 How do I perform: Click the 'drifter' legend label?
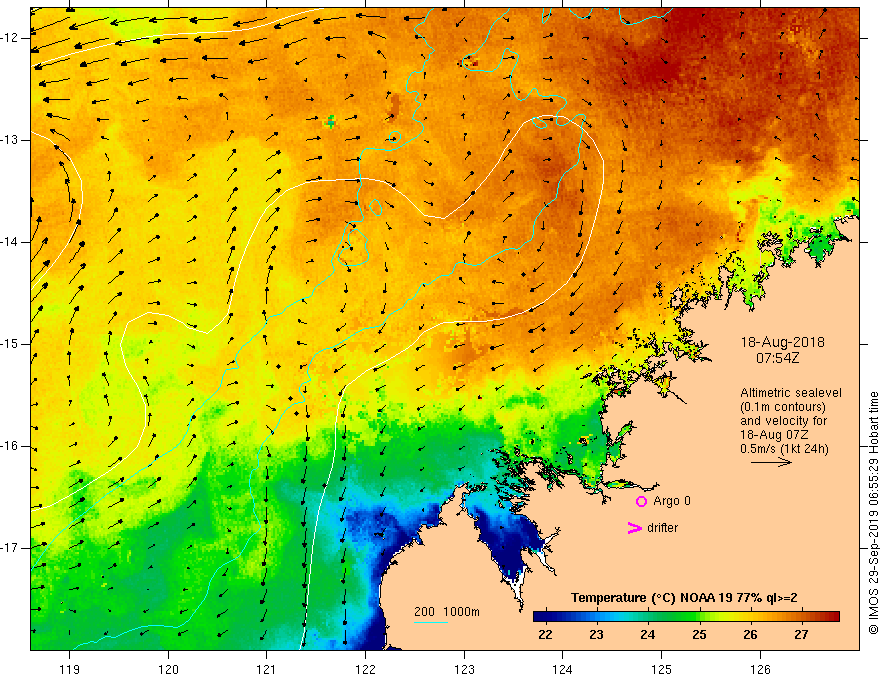[662, 528]
